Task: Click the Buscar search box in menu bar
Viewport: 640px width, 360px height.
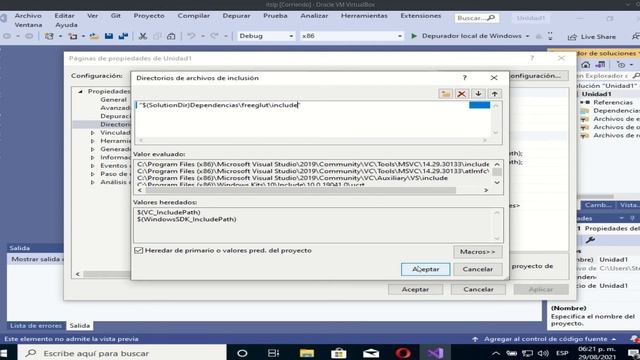Action: click(476, 18)
